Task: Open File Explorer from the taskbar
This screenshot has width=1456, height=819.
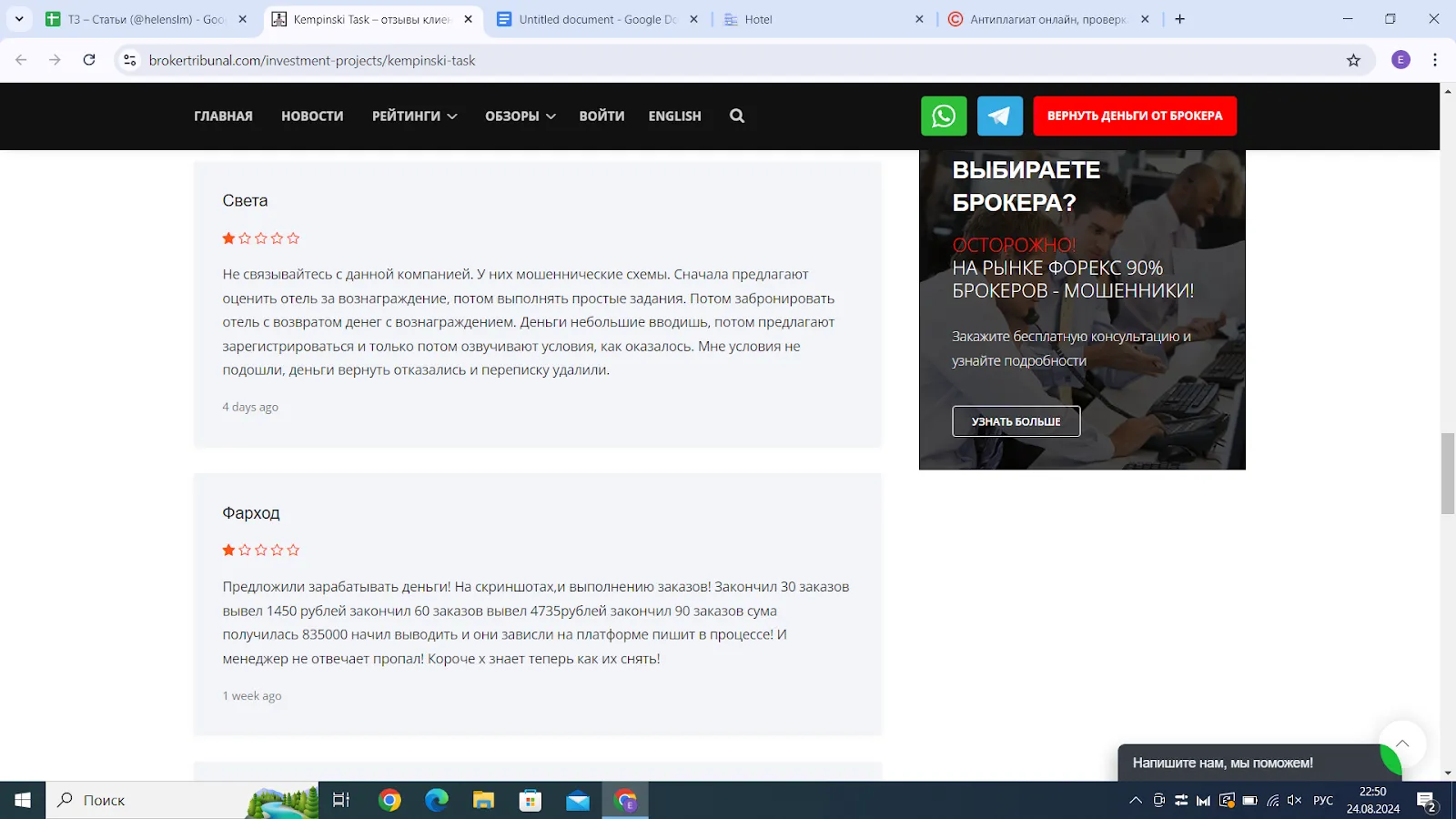Action: point(483,800)
